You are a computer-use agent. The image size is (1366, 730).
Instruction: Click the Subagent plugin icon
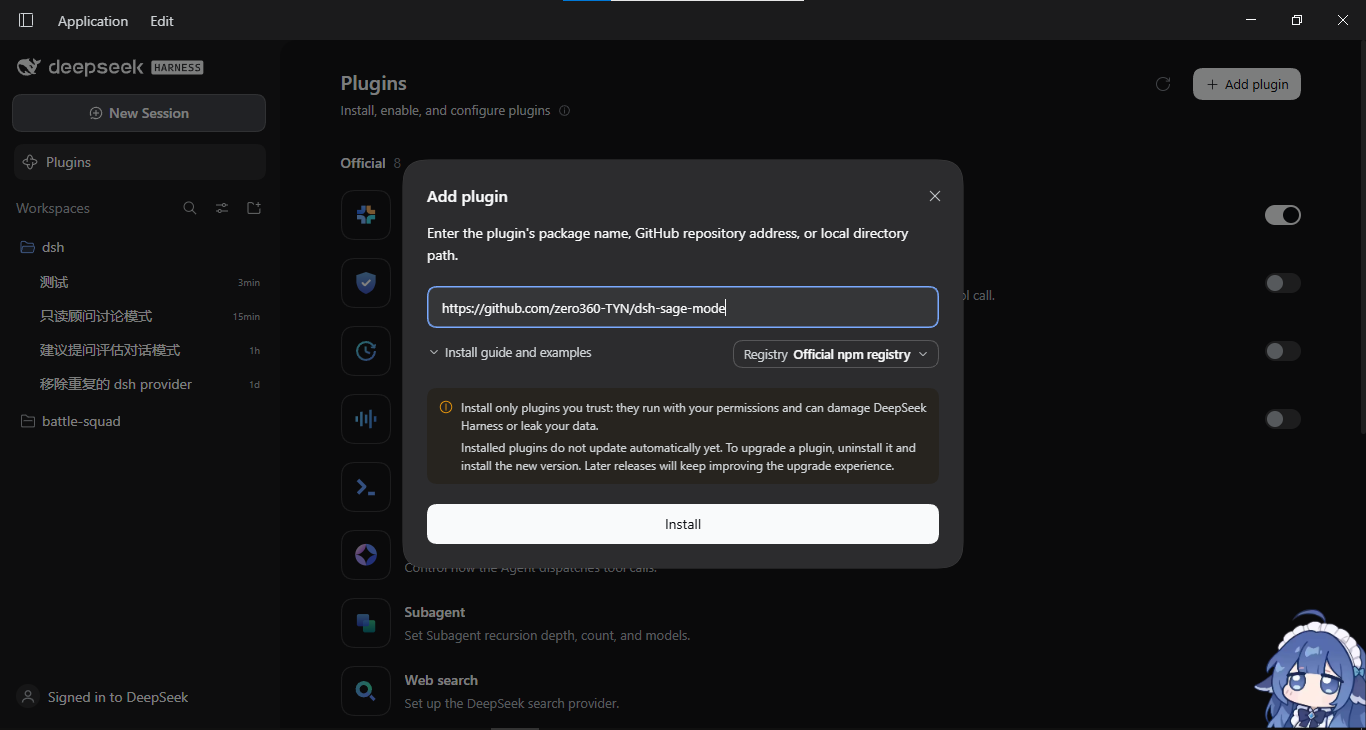click(366, 623)
